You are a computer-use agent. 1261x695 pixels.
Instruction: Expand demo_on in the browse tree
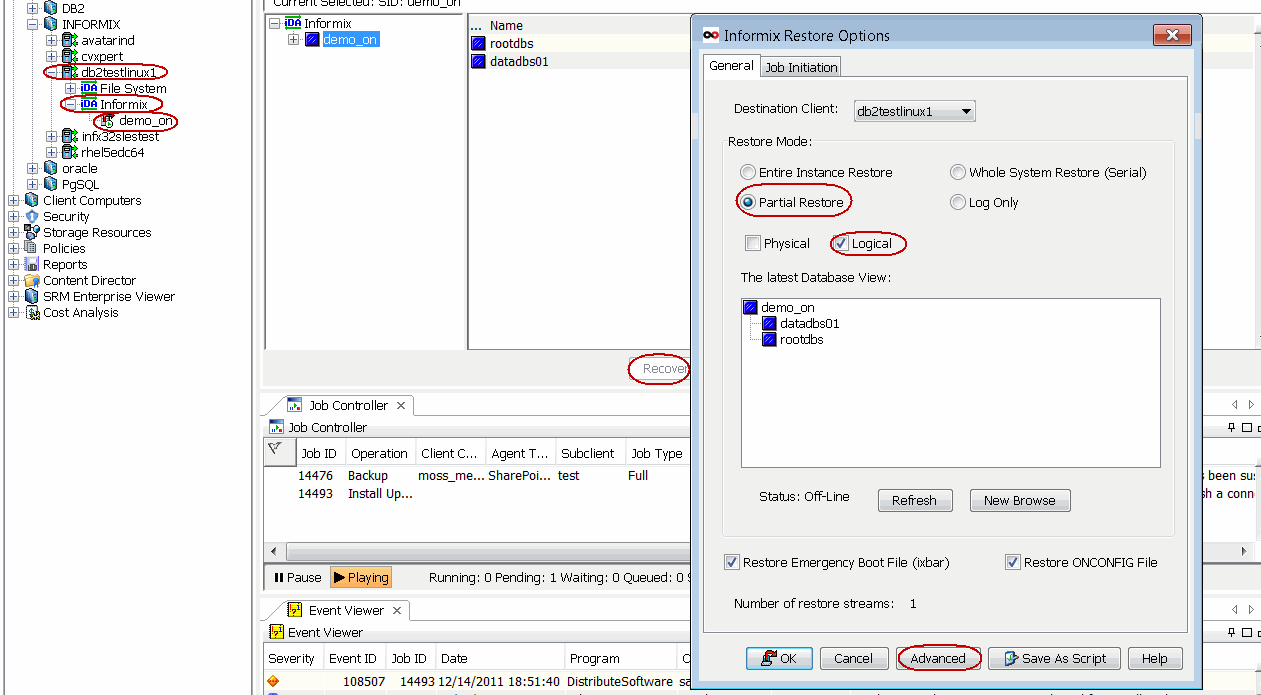[x=294, y=40]
